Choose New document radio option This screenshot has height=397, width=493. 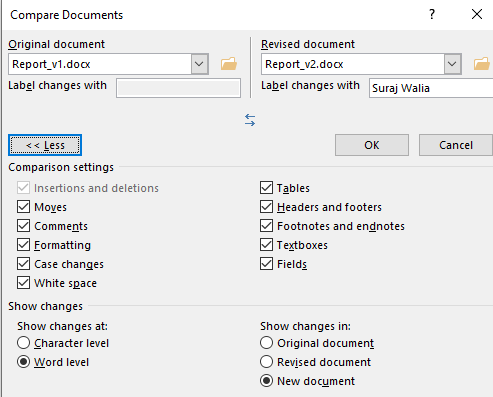click(266, 381)
